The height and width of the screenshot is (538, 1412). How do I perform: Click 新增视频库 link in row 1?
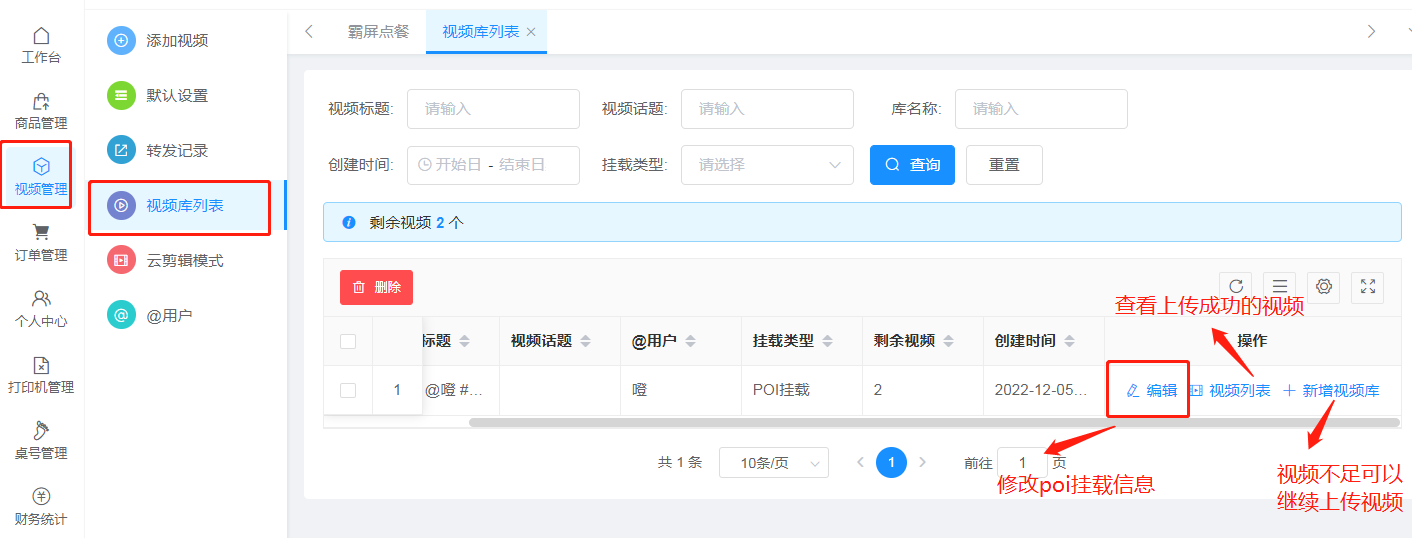(x=1331, y=390)
